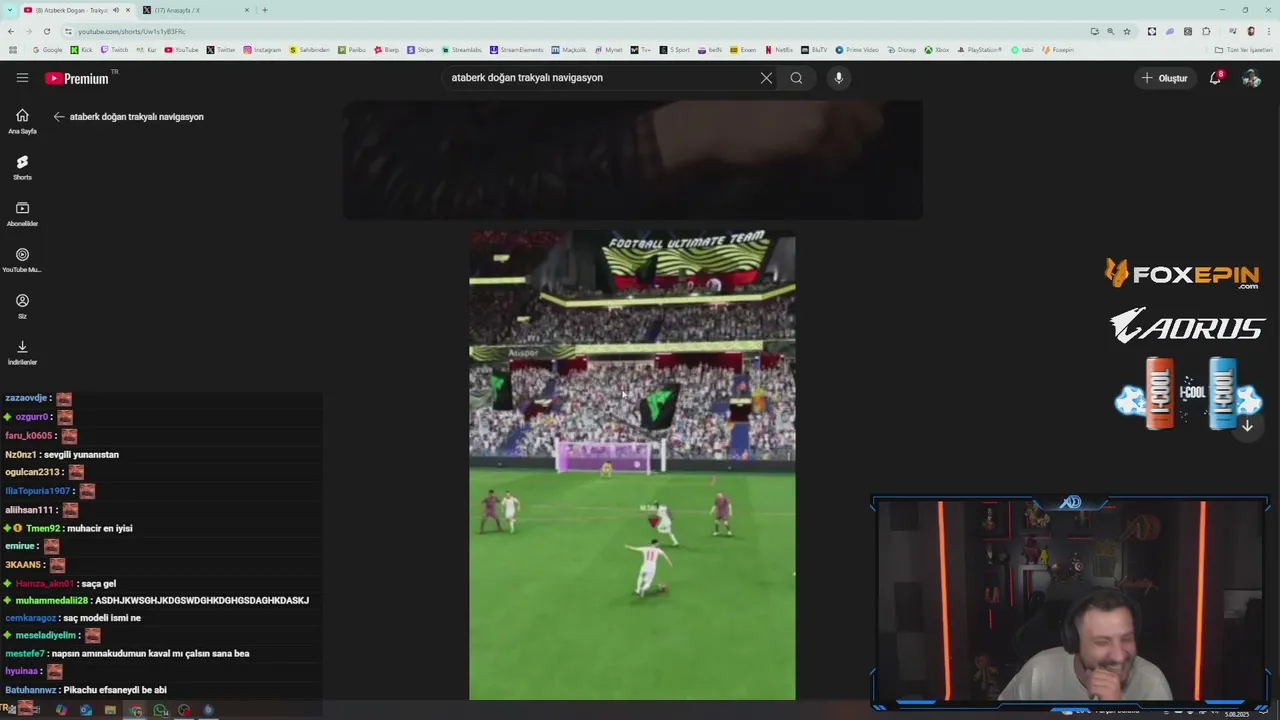Open WhatsApp from taskbar
The image size is (1280, 720).
160,710
